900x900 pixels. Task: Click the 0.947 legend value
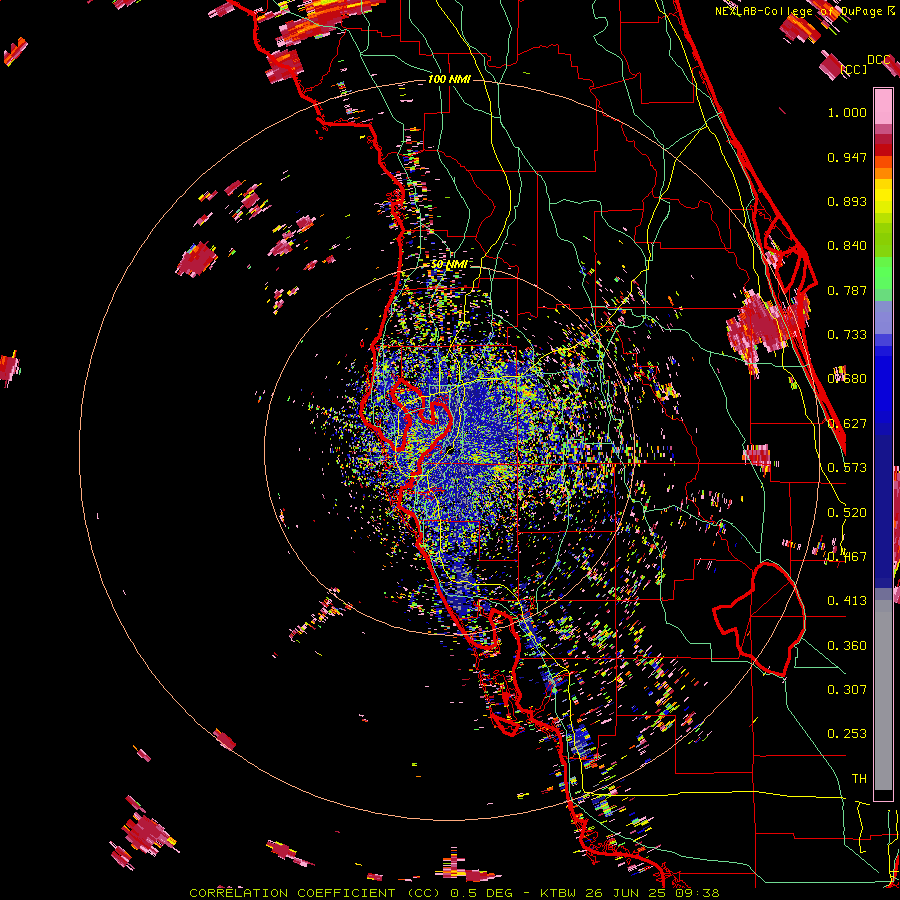click(847, 157)
